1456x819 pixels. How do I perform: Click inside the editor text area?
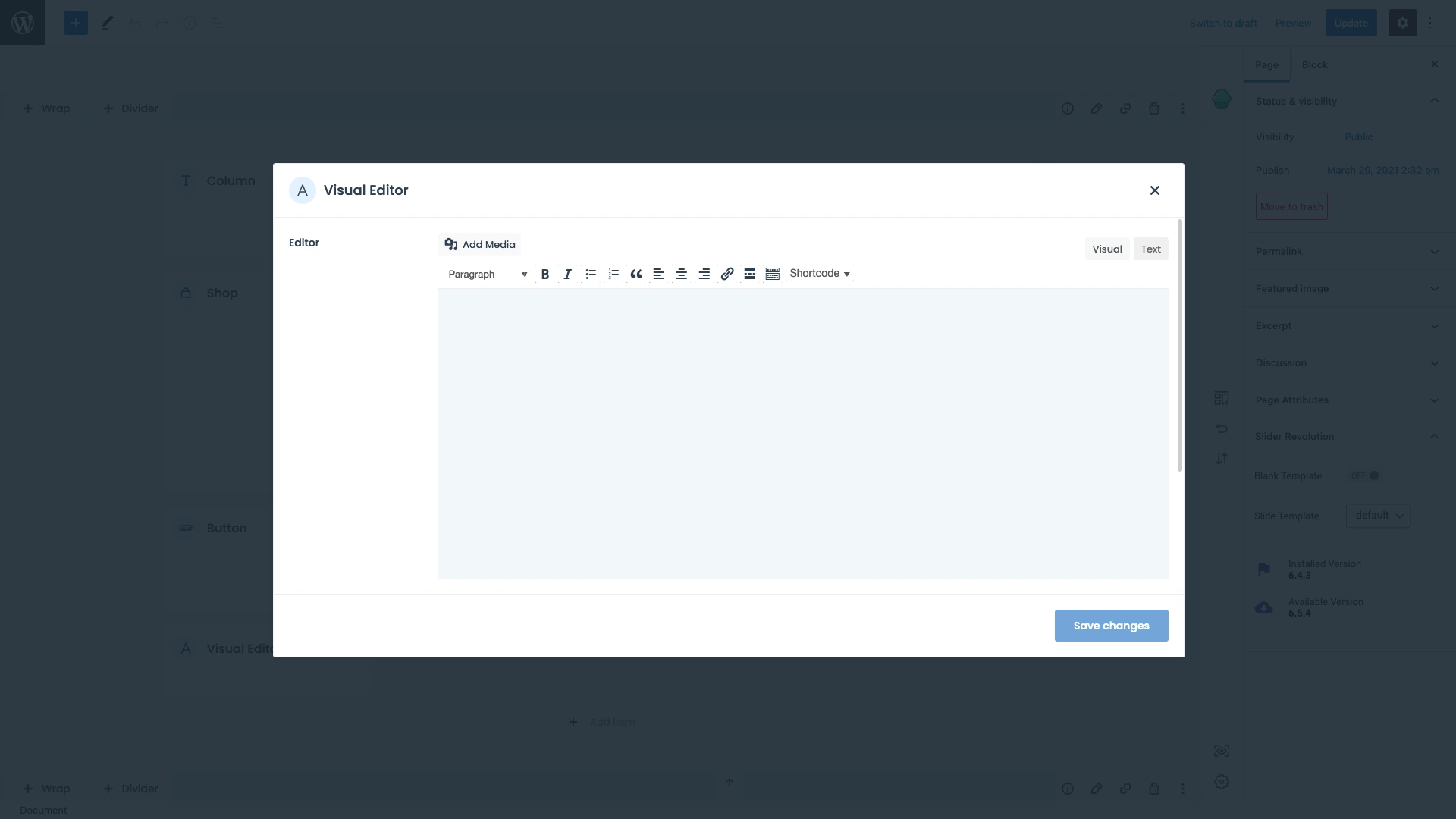pos(802,432)
